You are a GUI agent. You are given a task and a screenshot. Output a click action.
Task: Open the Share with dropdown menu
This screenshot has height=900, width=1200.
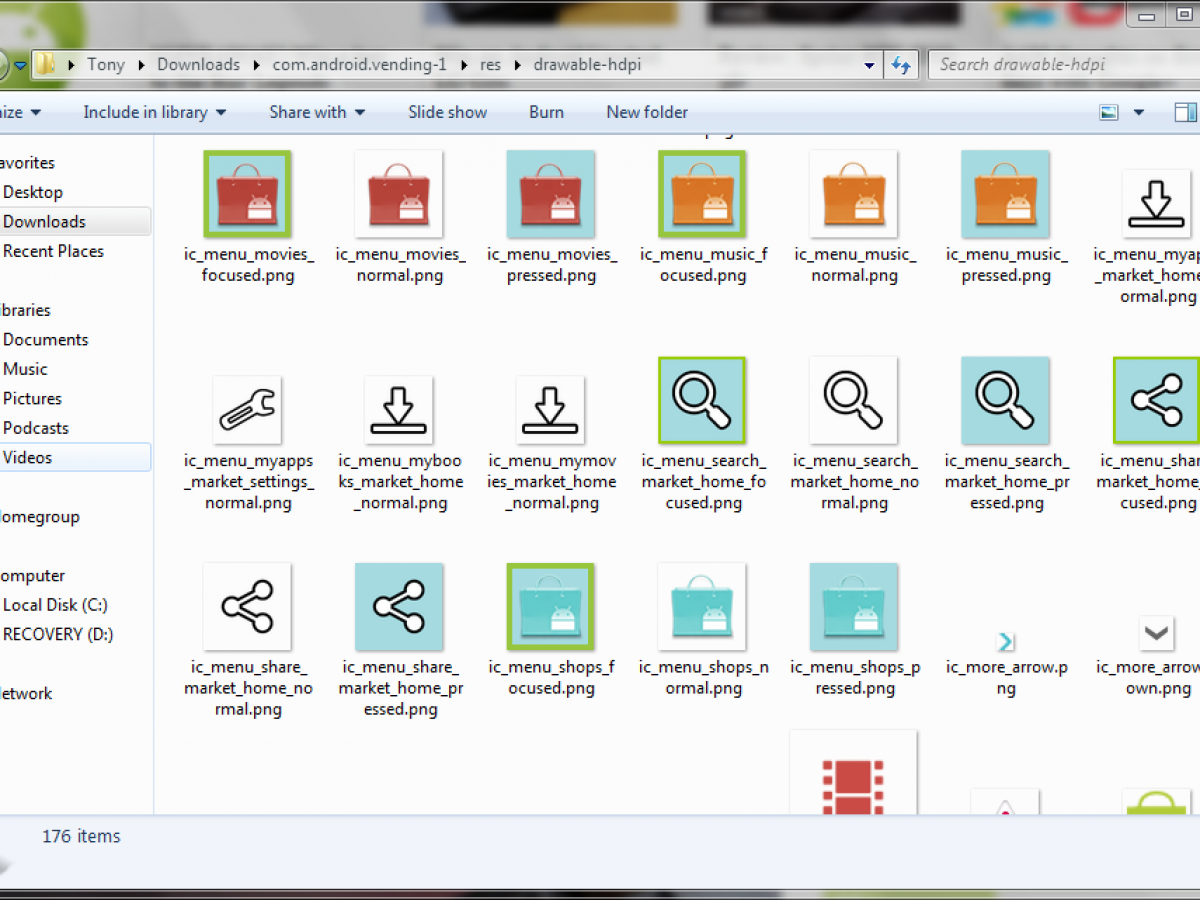tap(317, 112)
